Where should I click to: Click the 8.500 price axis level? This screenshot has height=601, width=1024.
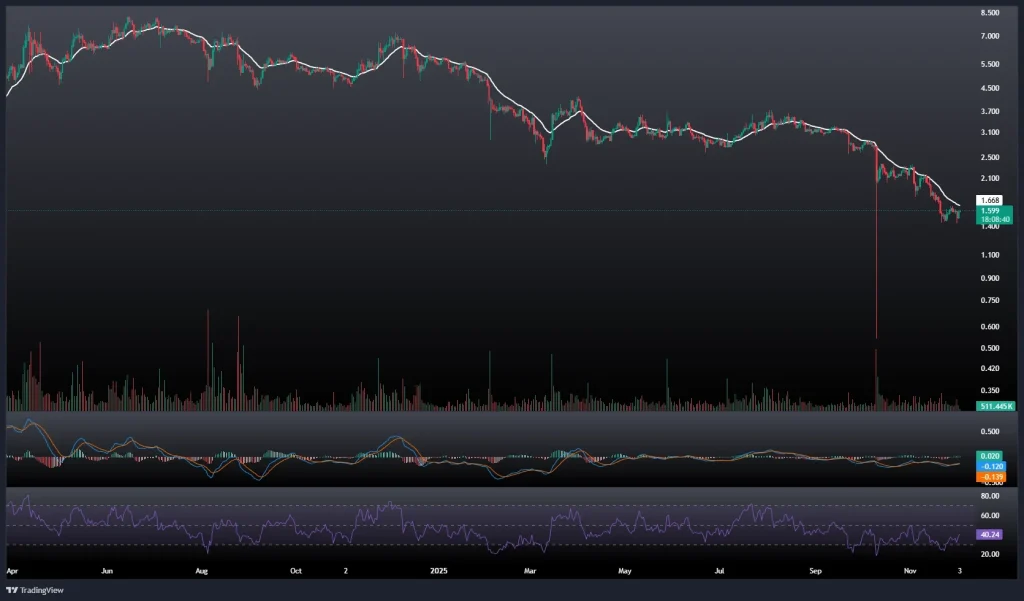pyautogui.click(x=991, y=13)
